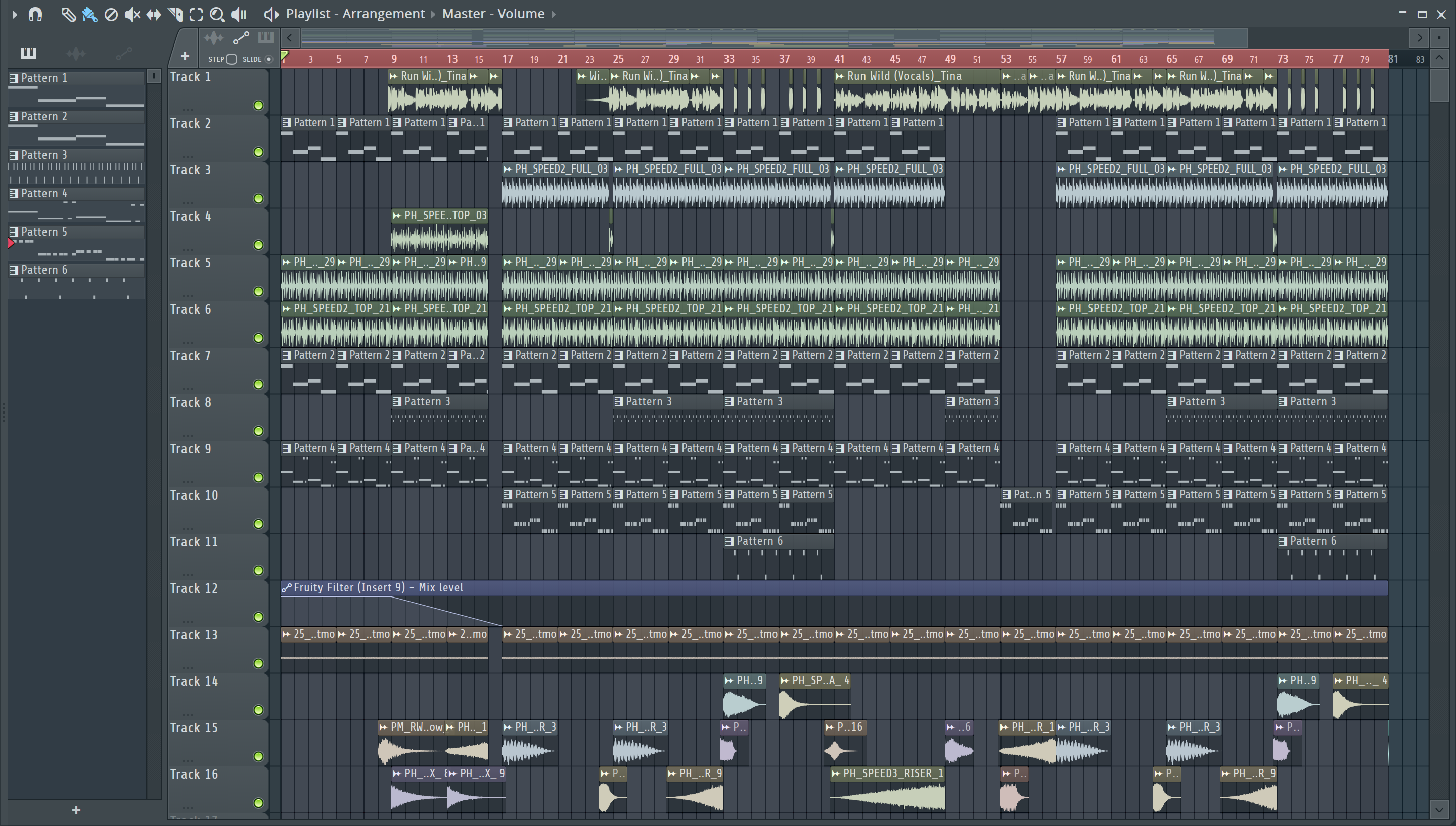Image resolution: width=1456 pixels, height=826 pixels.
Task: Select the Paint brush tool
Action: click(x=89, y=14)
